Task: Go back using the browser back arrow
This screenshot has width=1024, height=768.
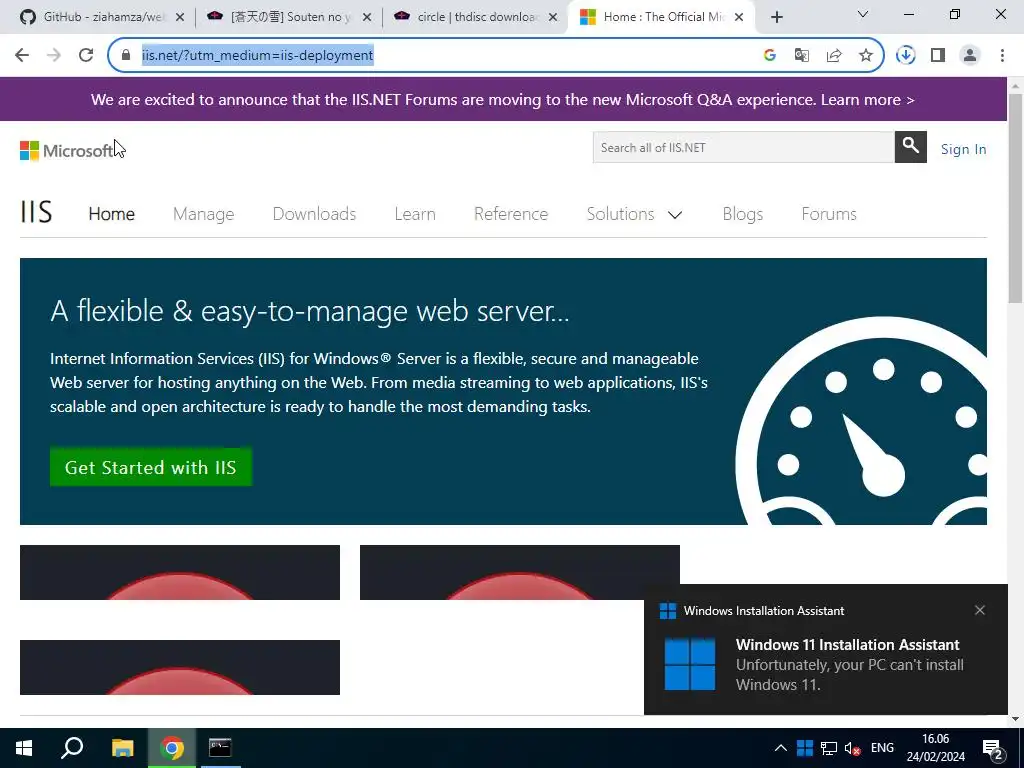Action: click(x=22, y=56)
